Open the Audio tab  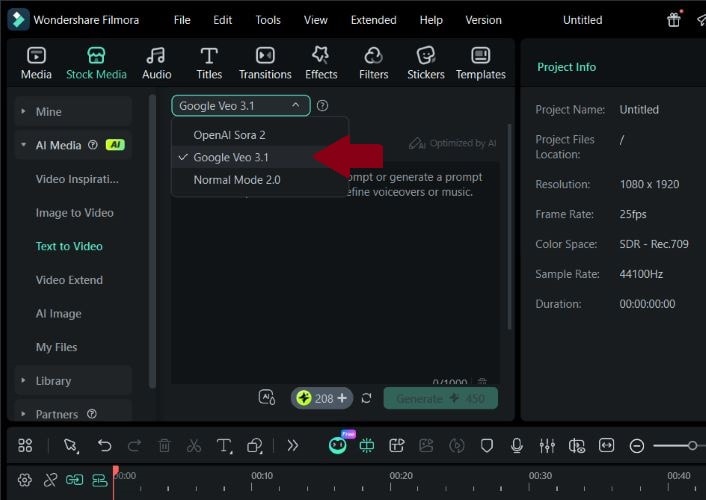pyautogui.click(x=156, y=63)
